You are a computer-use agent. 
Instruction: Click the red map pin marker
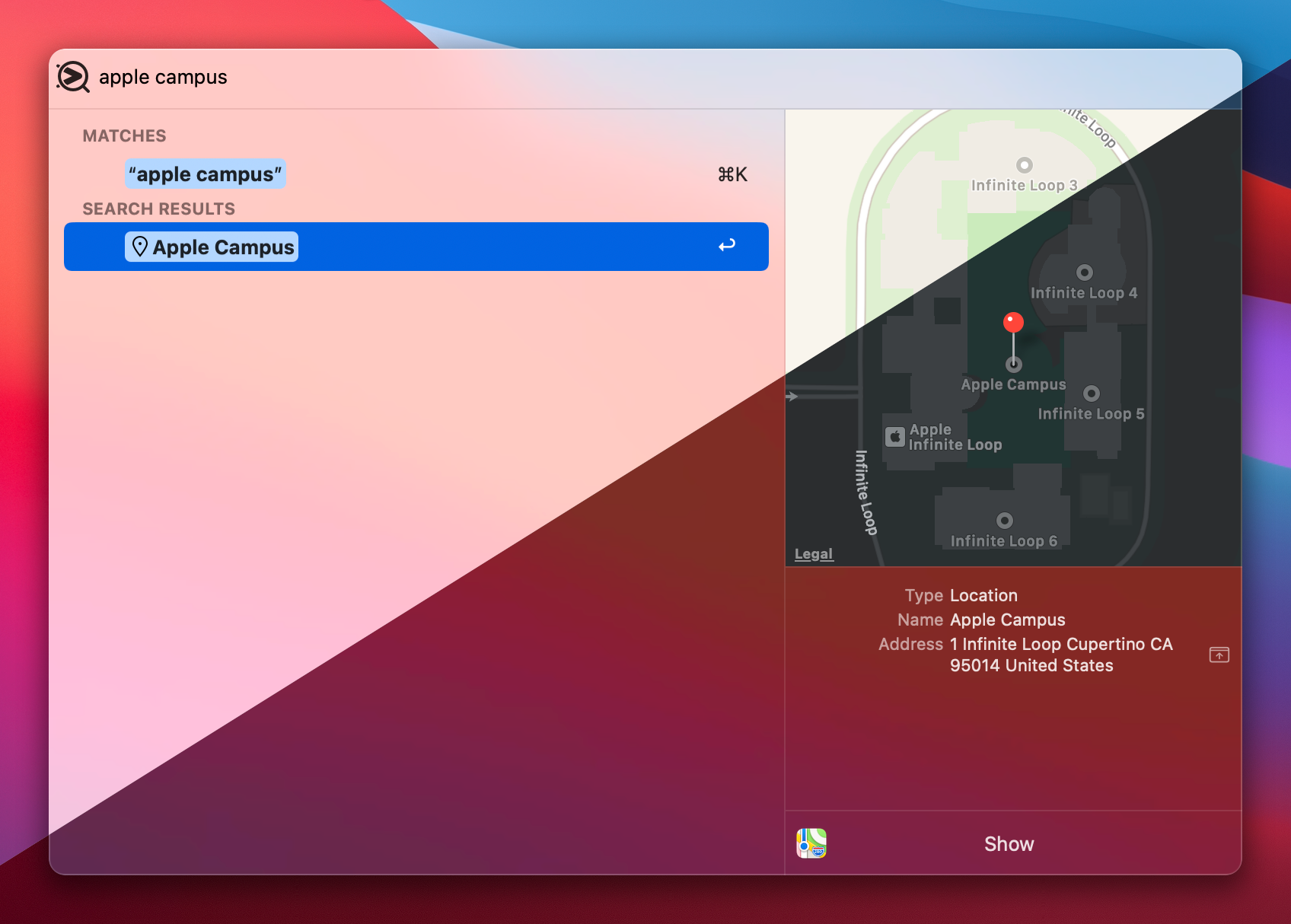click(x=1013, y=323)
